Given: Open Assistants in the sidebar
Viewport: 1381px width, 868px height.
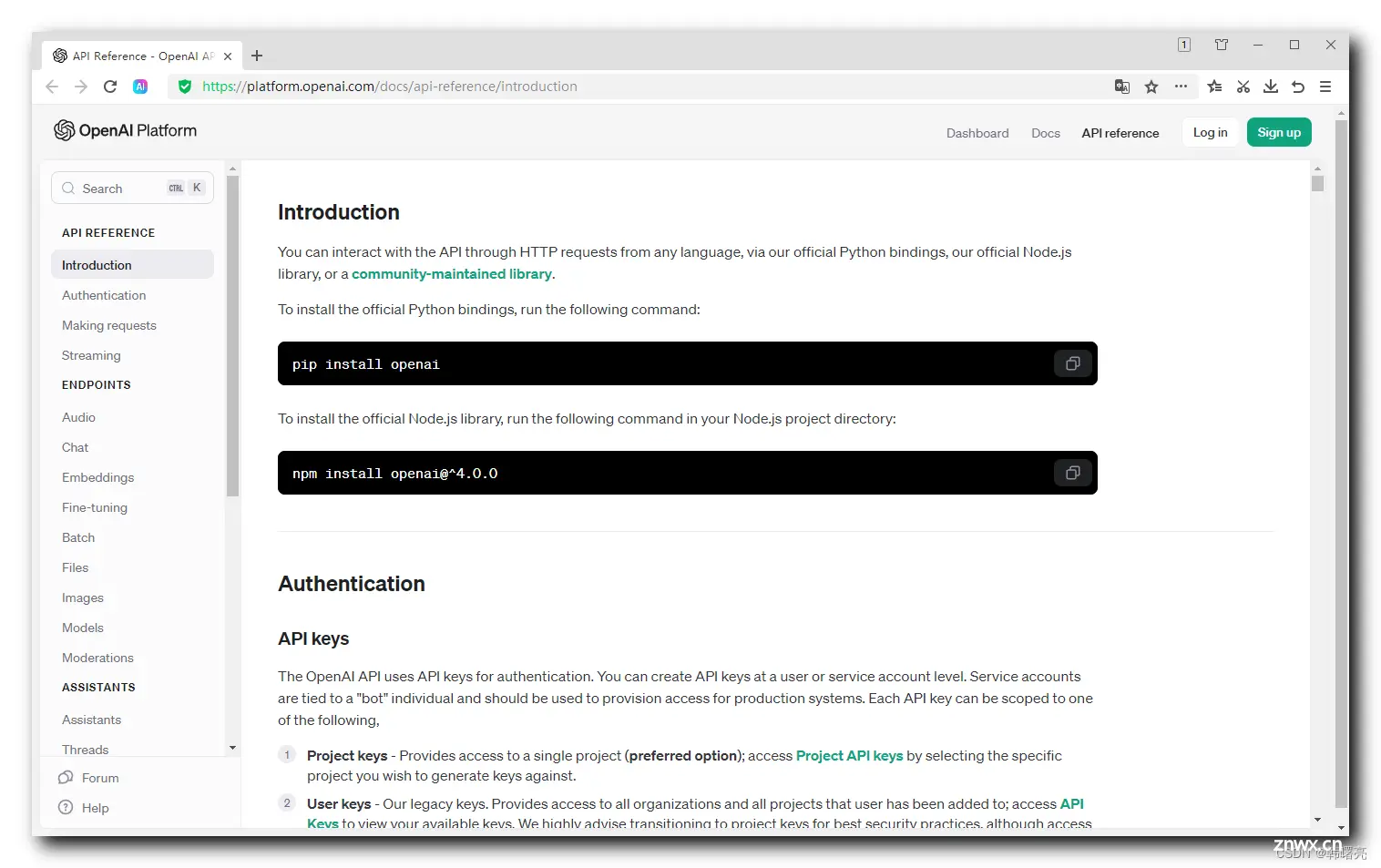Looking at the screenshot, I should click(x=91, y=720).
